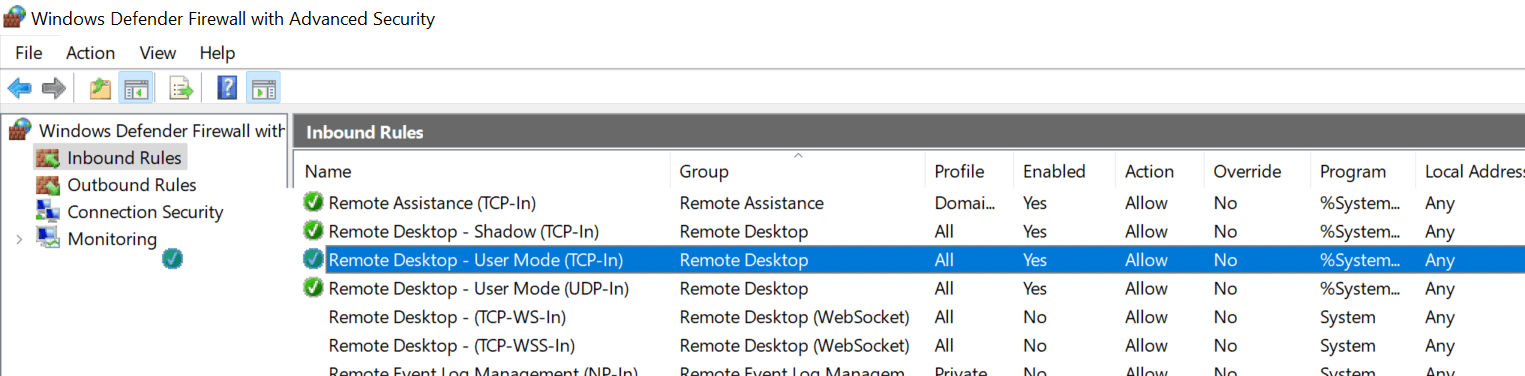Open Help via the question mark icon

pyautogui.click(x=227, y=88)
